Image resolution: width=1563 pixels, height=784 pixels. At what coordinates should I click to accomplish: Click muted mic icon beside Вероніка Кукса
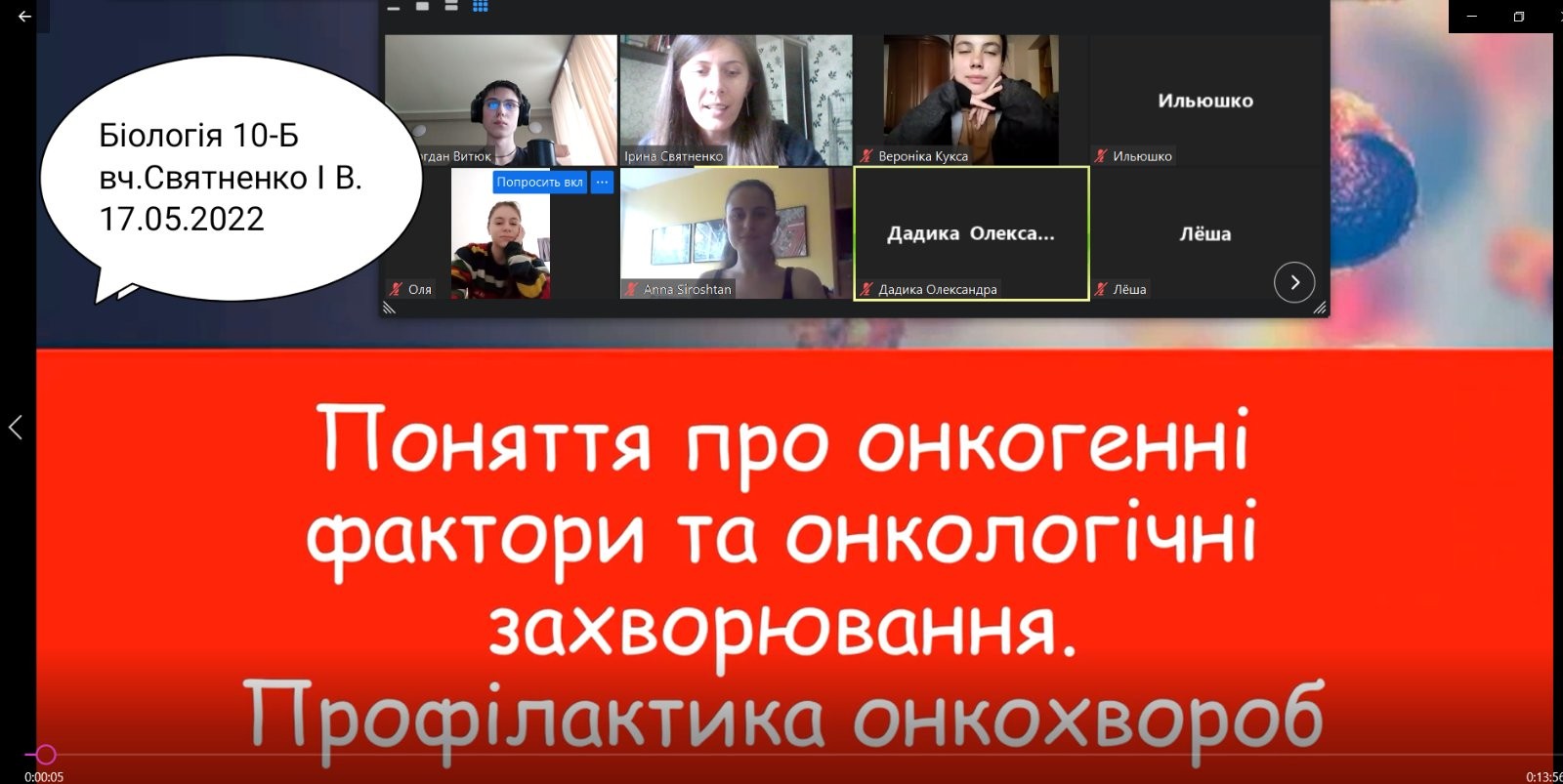[x=866, y=156]
